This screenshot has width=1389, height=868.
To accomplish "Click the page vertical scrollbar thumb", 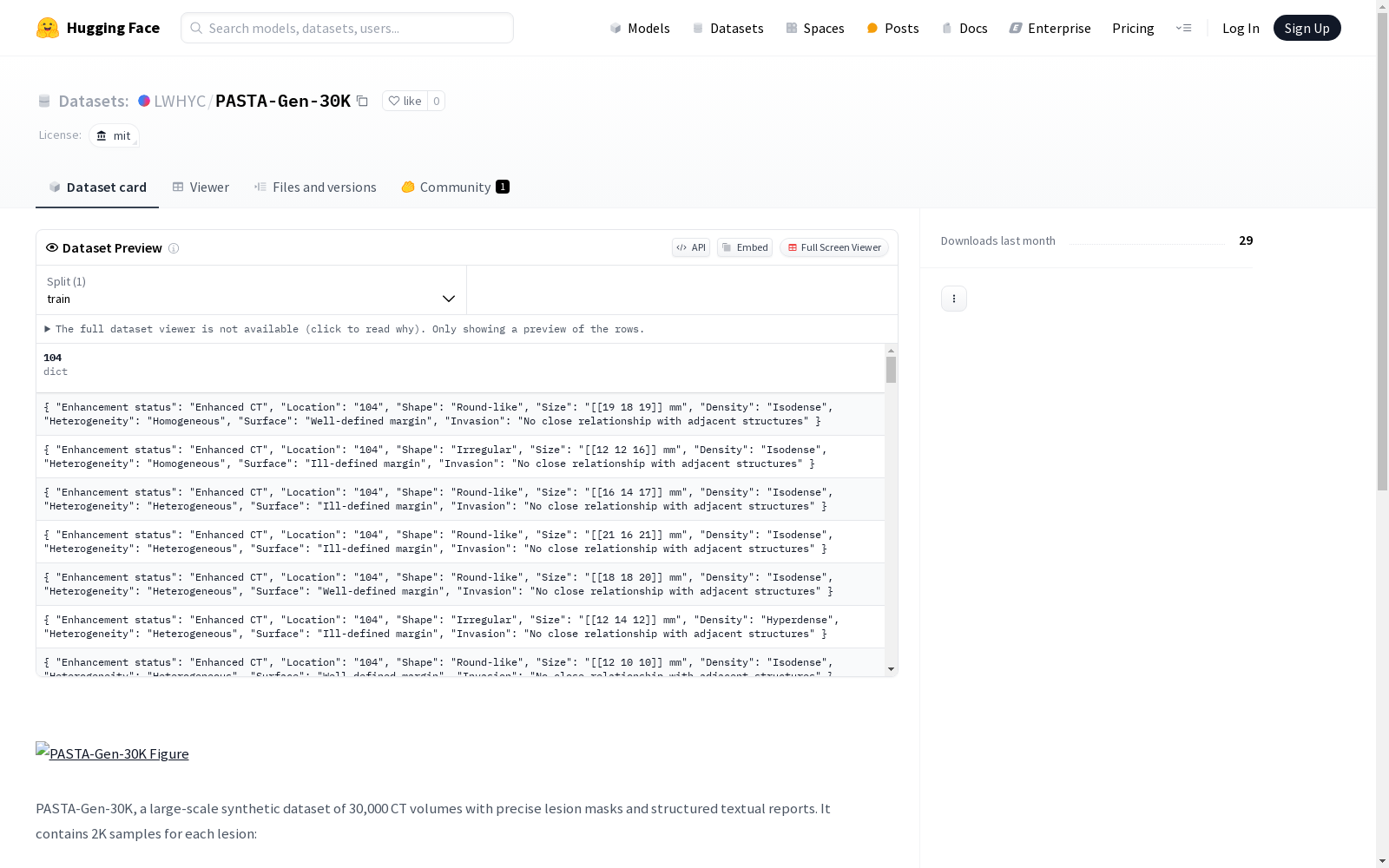I will [1382, 252].
